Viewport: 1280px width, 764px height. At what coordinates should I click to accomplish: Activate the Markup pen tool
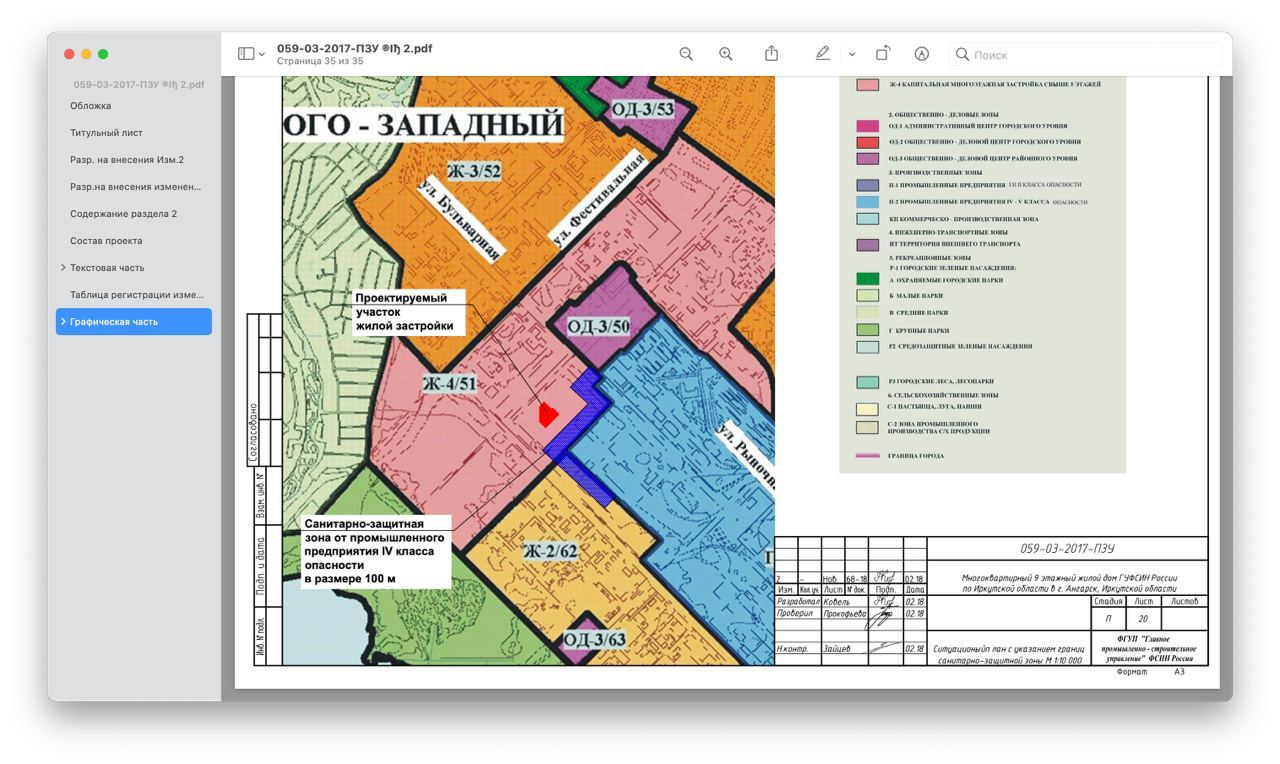822,54
